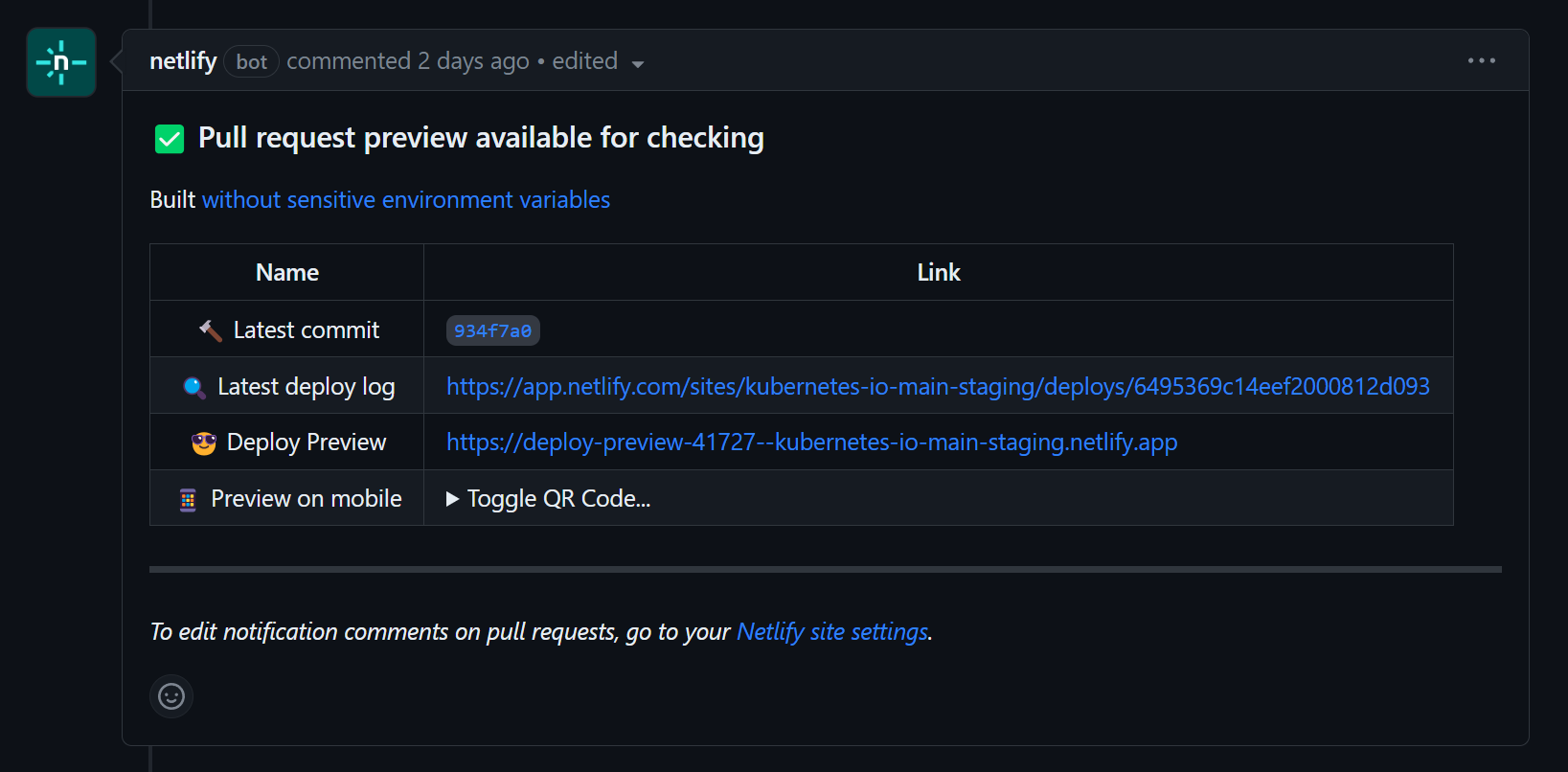Screen dimensions: 1568x772
Task: Click the 'bot' badge next to netlify
Action: click(x=251, y=62)
